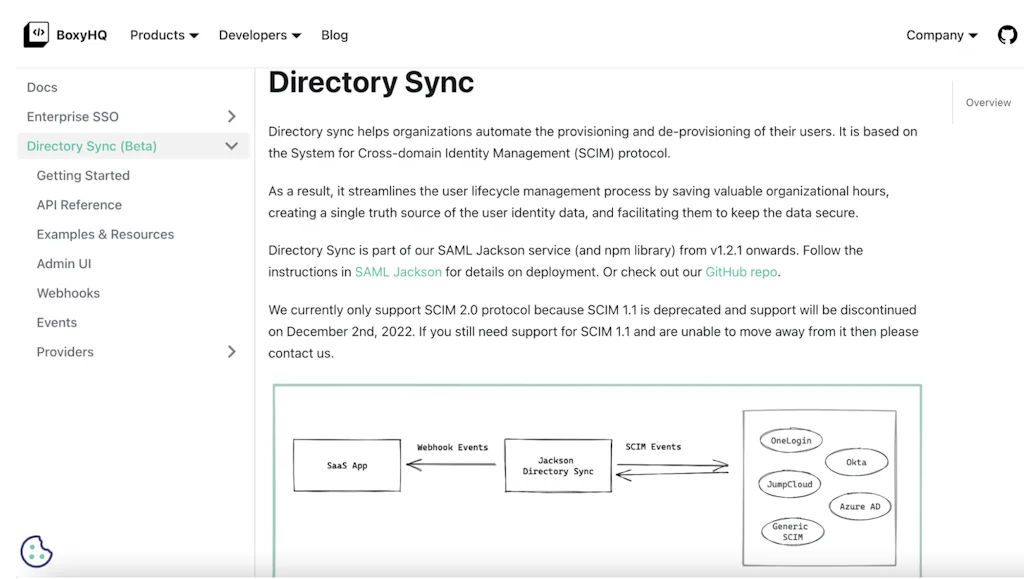Open the Webhooks documentation

pyautogui.click(x=68, y=292)
